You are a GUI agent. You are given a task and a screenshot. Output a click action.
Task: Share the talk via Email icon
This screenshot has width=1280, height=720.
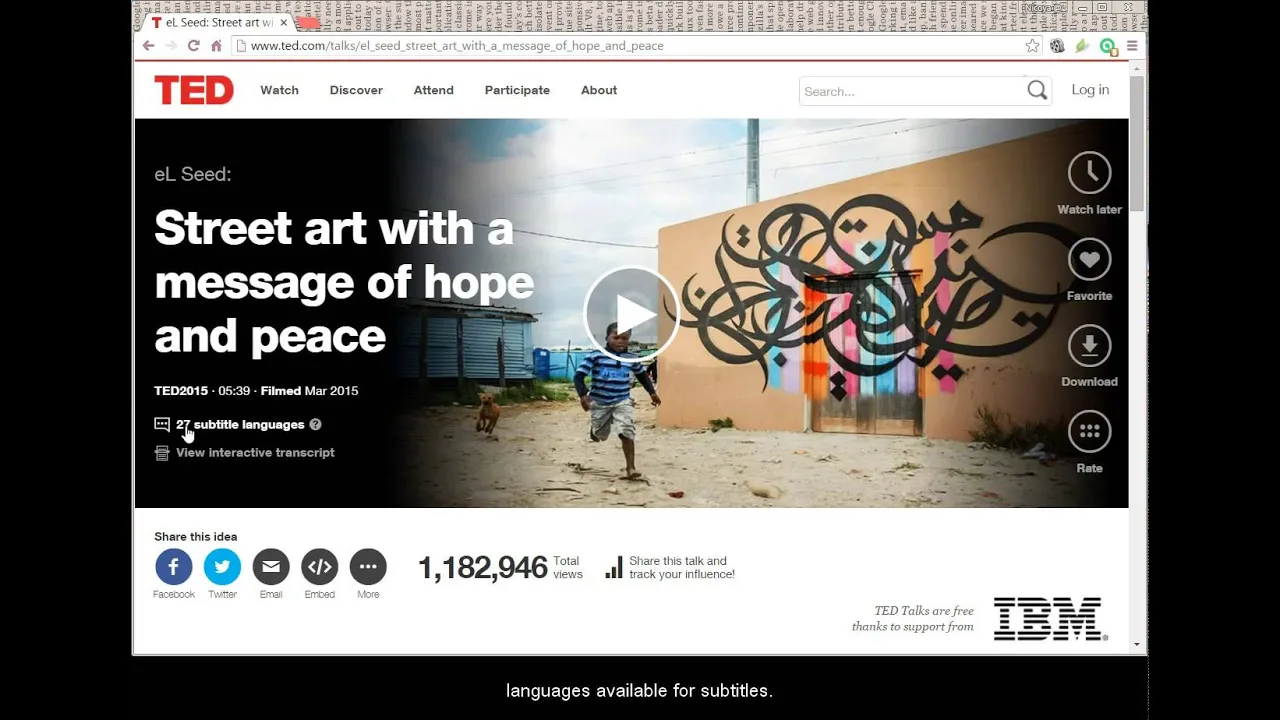tap(271, 567)
